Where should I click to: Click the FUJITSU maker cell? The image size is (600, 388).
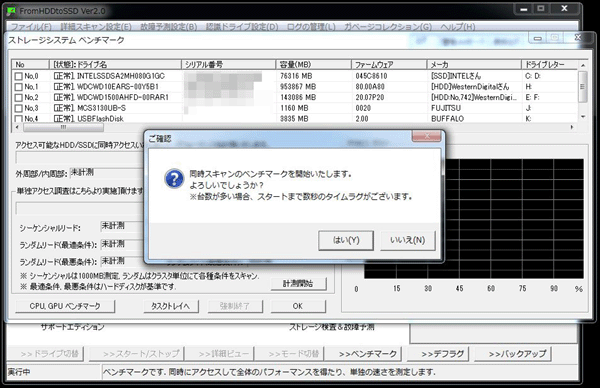point(445,108)
